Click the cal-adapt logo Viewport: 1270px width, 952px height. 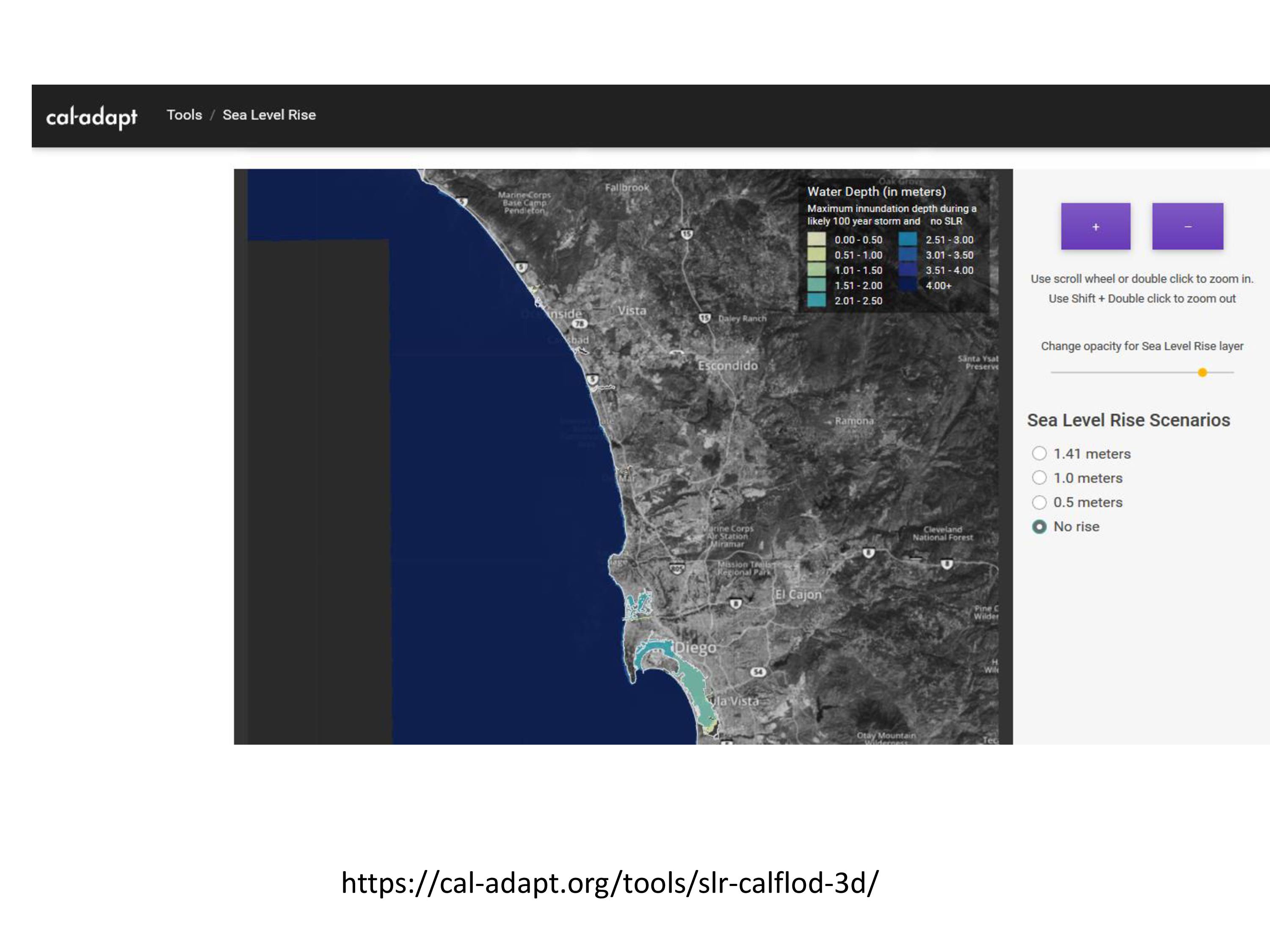(x=91, y=117)
